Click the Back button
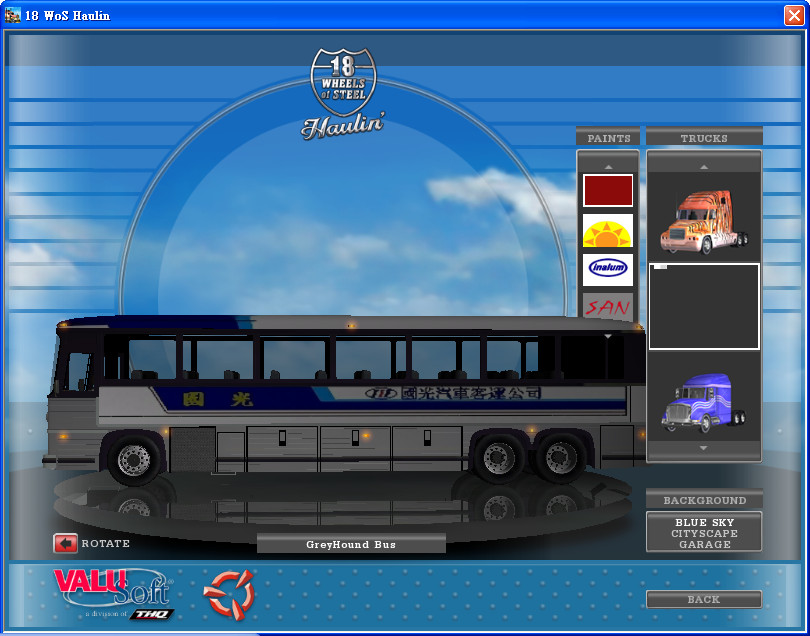810x636 pixels. [x=704, y=599]
